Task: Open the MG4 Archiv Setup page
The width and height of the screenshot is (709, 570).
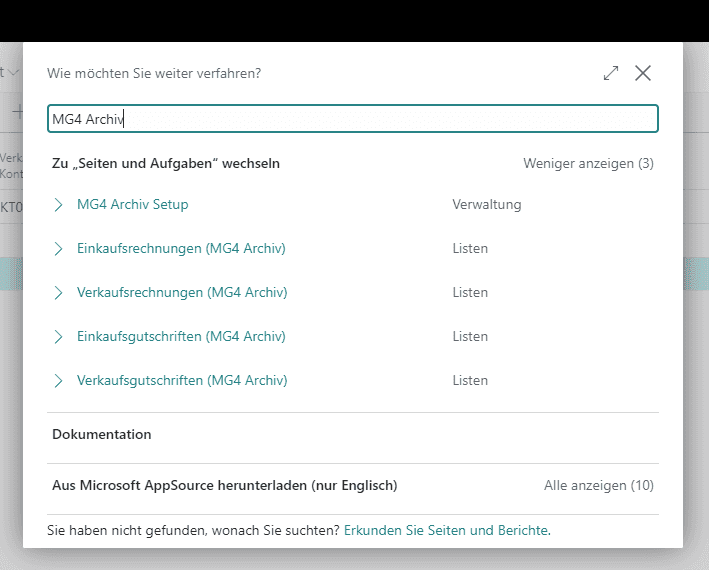Action: [x=132, y=205]
